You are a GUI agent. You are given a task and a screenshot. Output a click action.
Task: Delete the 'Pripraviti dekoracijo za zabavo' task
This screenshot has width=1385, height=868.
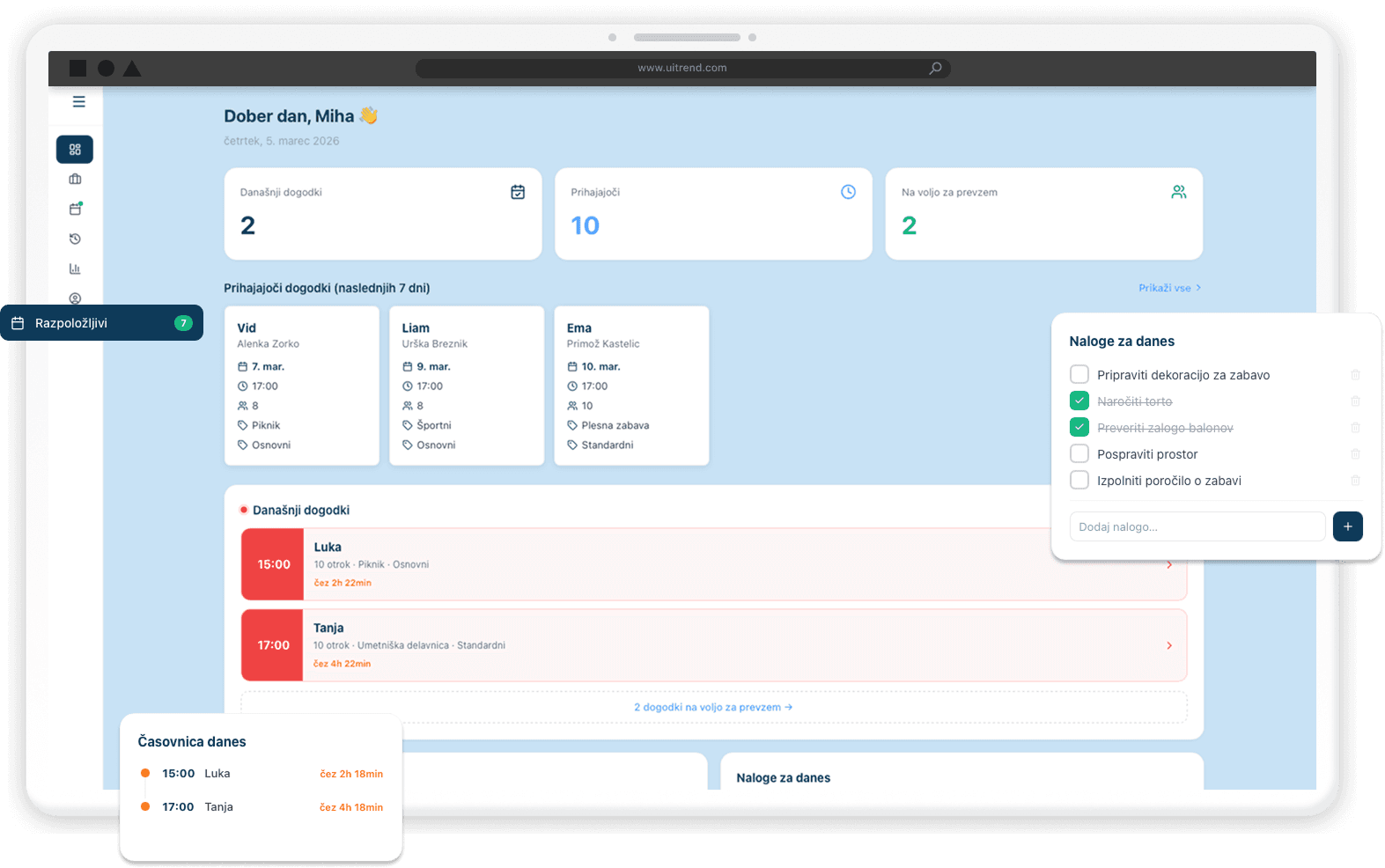(x=1355, y=375)
